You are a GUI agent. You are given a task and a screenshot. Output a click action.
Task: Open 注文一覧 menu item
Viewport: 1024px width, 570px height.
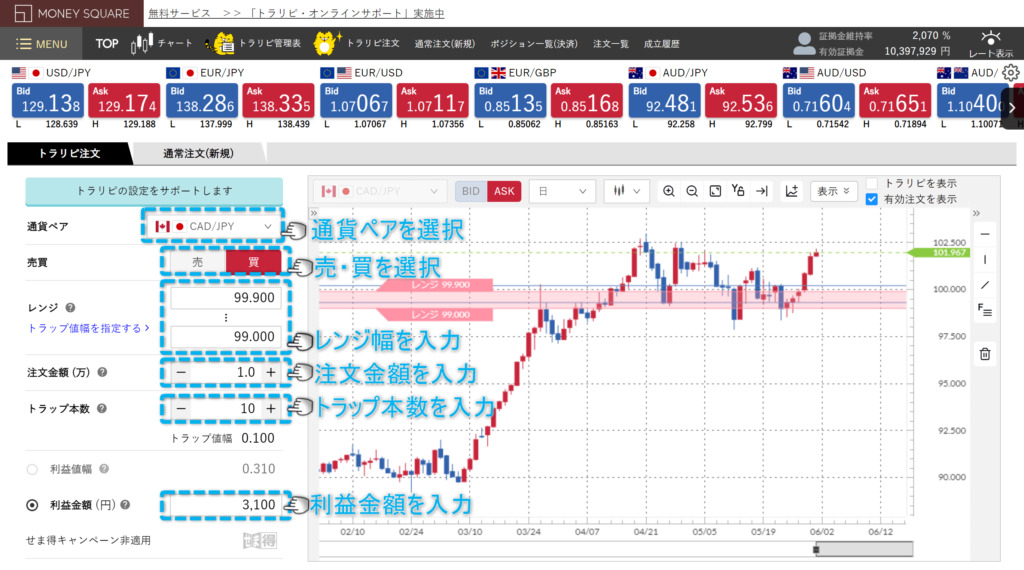611,44
